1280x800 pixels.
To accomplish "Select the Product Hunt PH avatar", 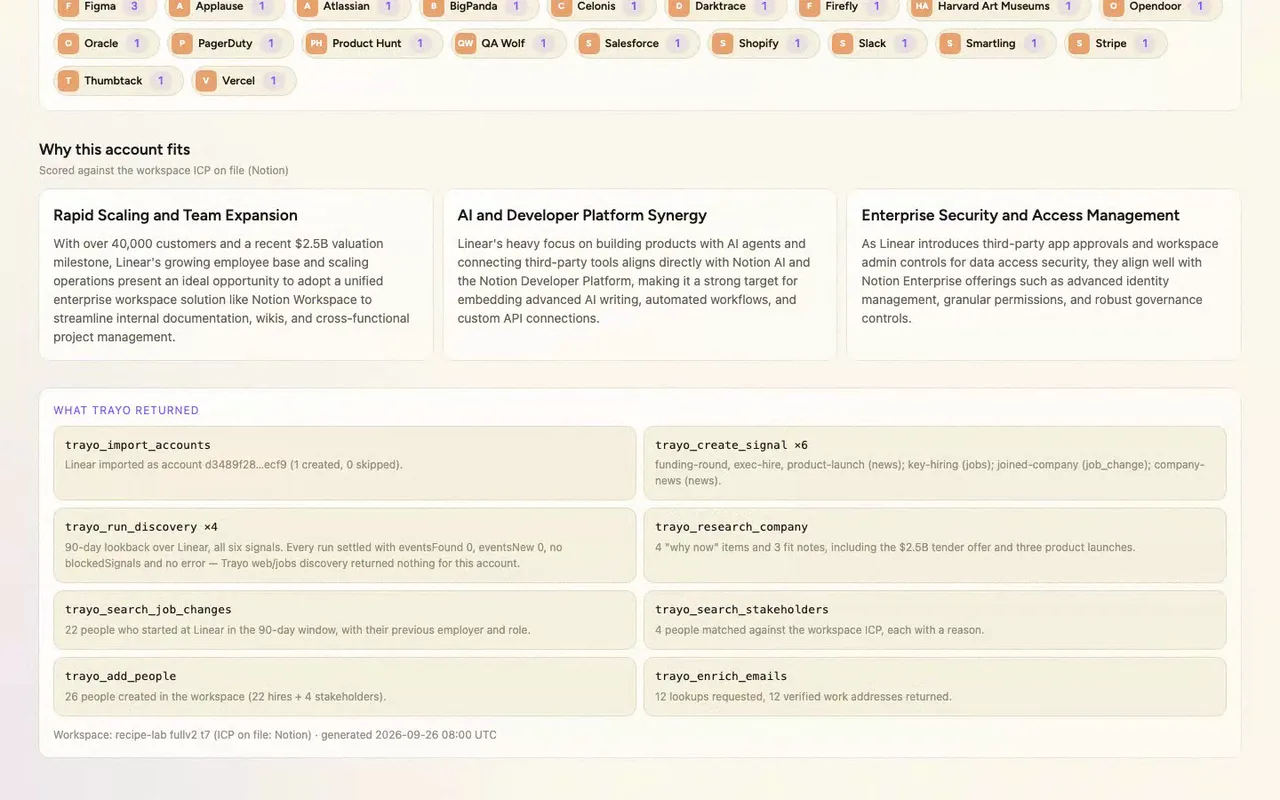I will coord(316,44).
